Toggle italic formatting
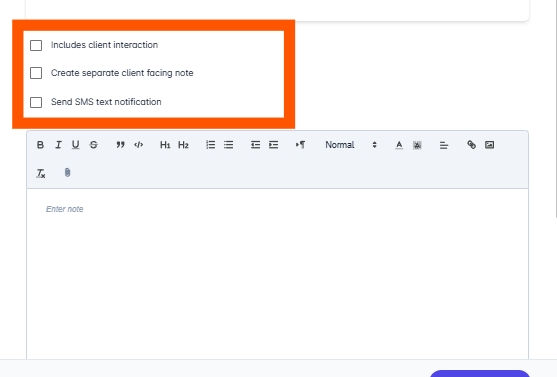Image resolution: width=557 pixels, height=377 pixels. point(58,145)
